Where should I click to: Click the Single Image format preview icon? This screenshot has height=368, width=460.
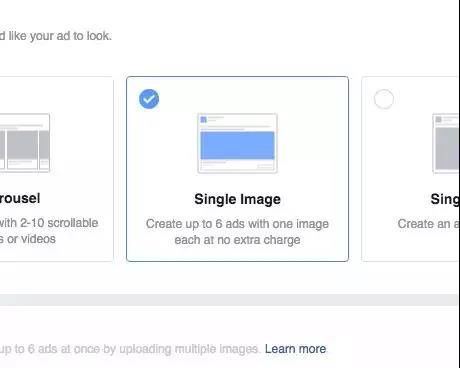click(x=237, y=143)
